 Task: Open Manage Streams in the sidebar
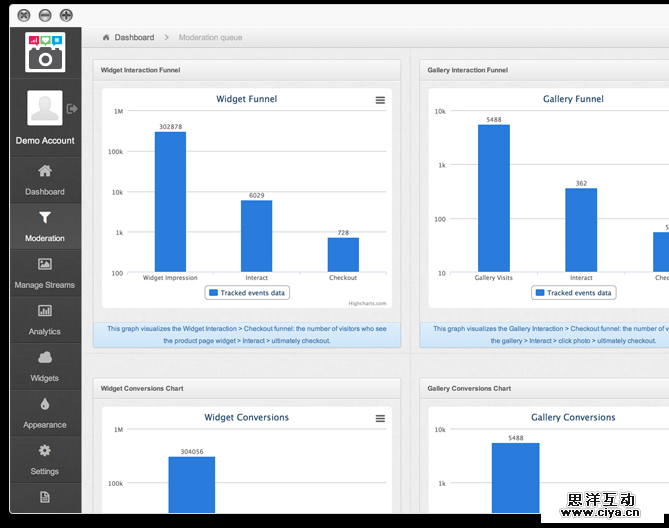pos(45,273)
